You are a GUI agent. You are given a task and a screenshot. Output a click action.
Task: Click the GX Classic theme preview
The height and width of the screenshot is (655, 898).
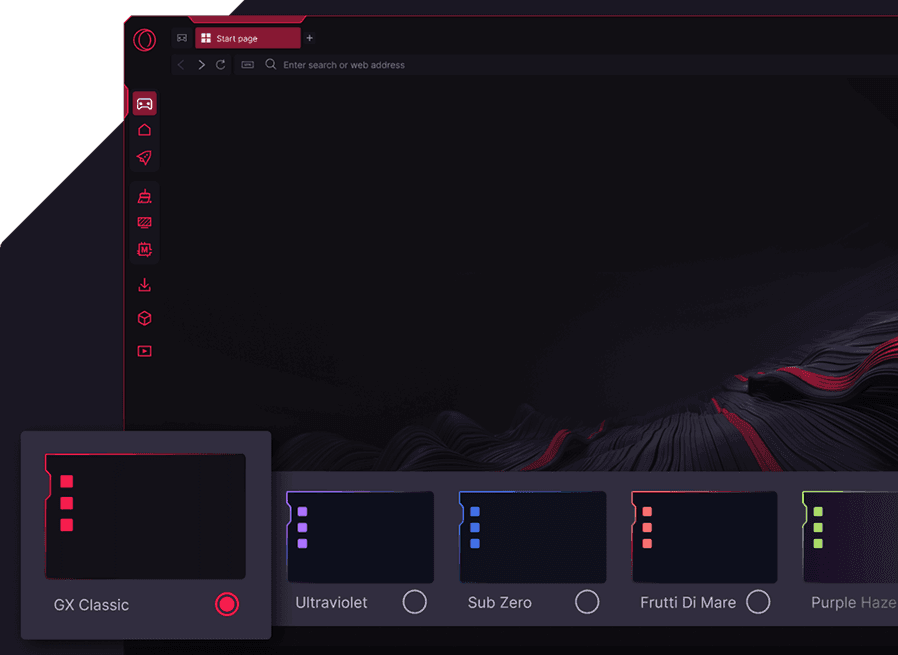[x=145, y=516]
